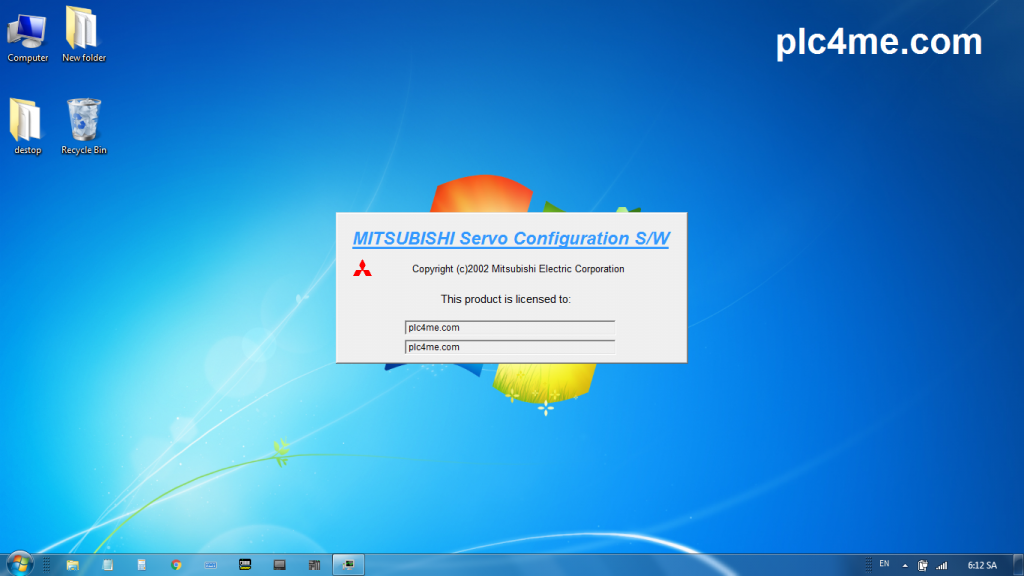
Task: Open the on-screen keyboard taskbar icon
Action: click(x=210, y=565)
